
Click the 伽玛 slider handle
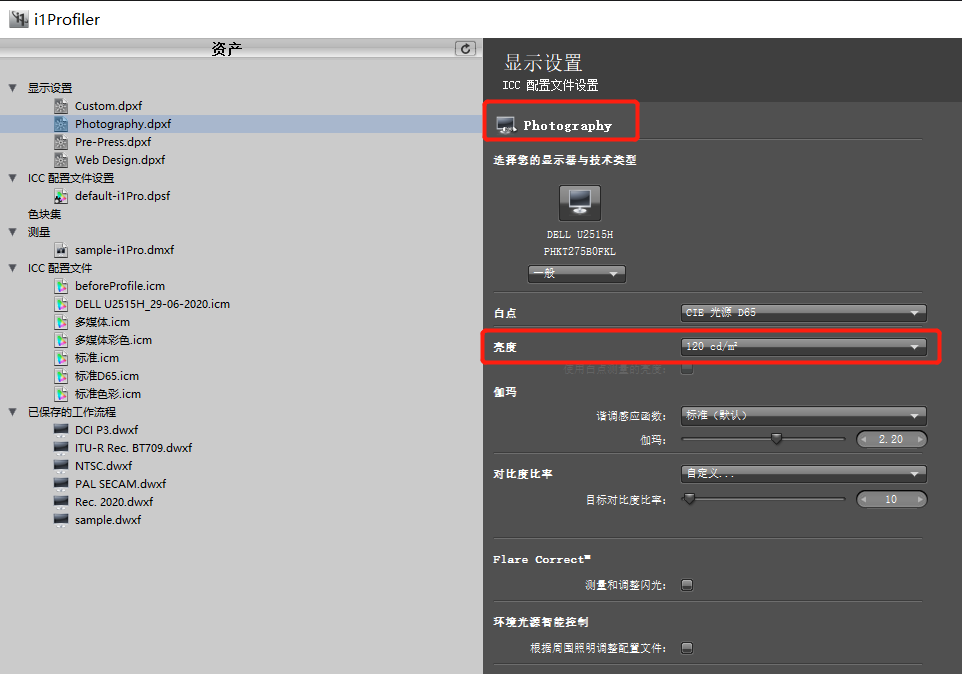point(776,439)
